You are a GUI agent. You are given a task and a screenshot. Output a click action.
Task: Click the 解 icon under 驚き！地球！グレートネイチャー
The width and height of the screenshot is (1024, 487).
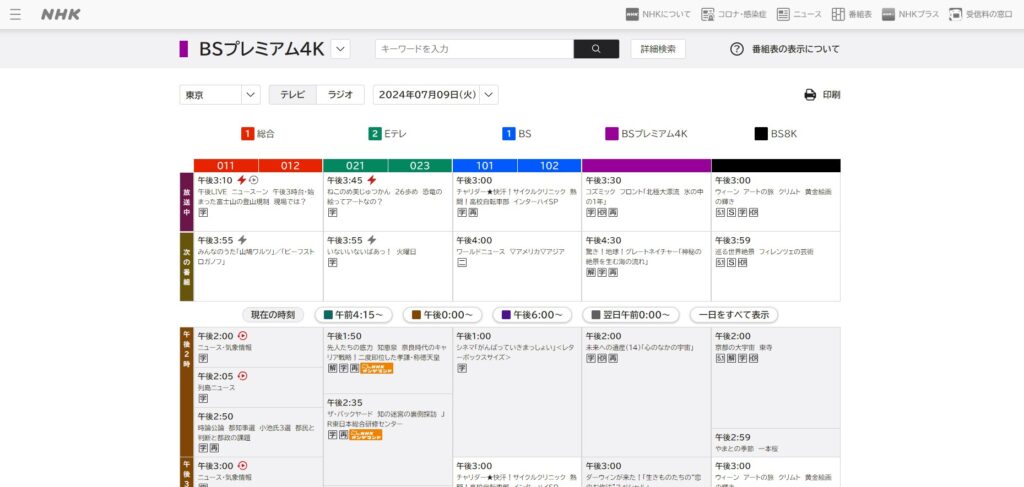point(590,273)
